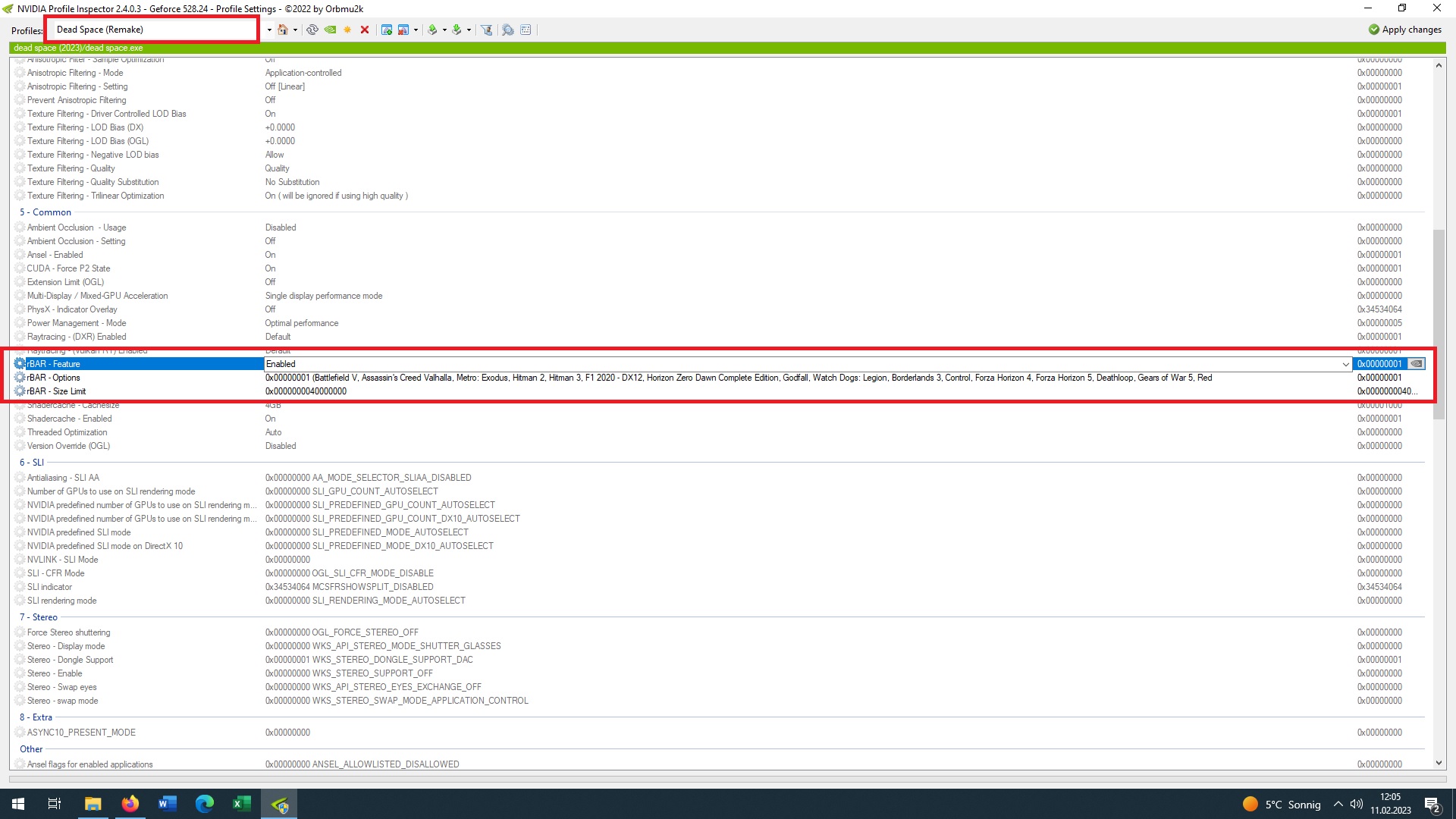Create a new profile with the sun icon
Image resolution: width=1456 pixels, height=819 pixels.
347,30
